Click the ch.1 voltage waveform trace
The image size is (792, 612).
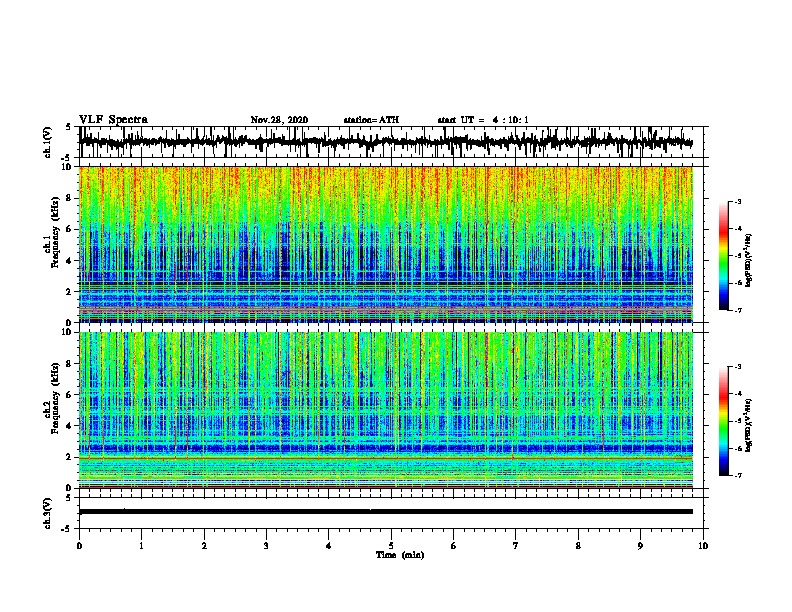tap(386, 142)
